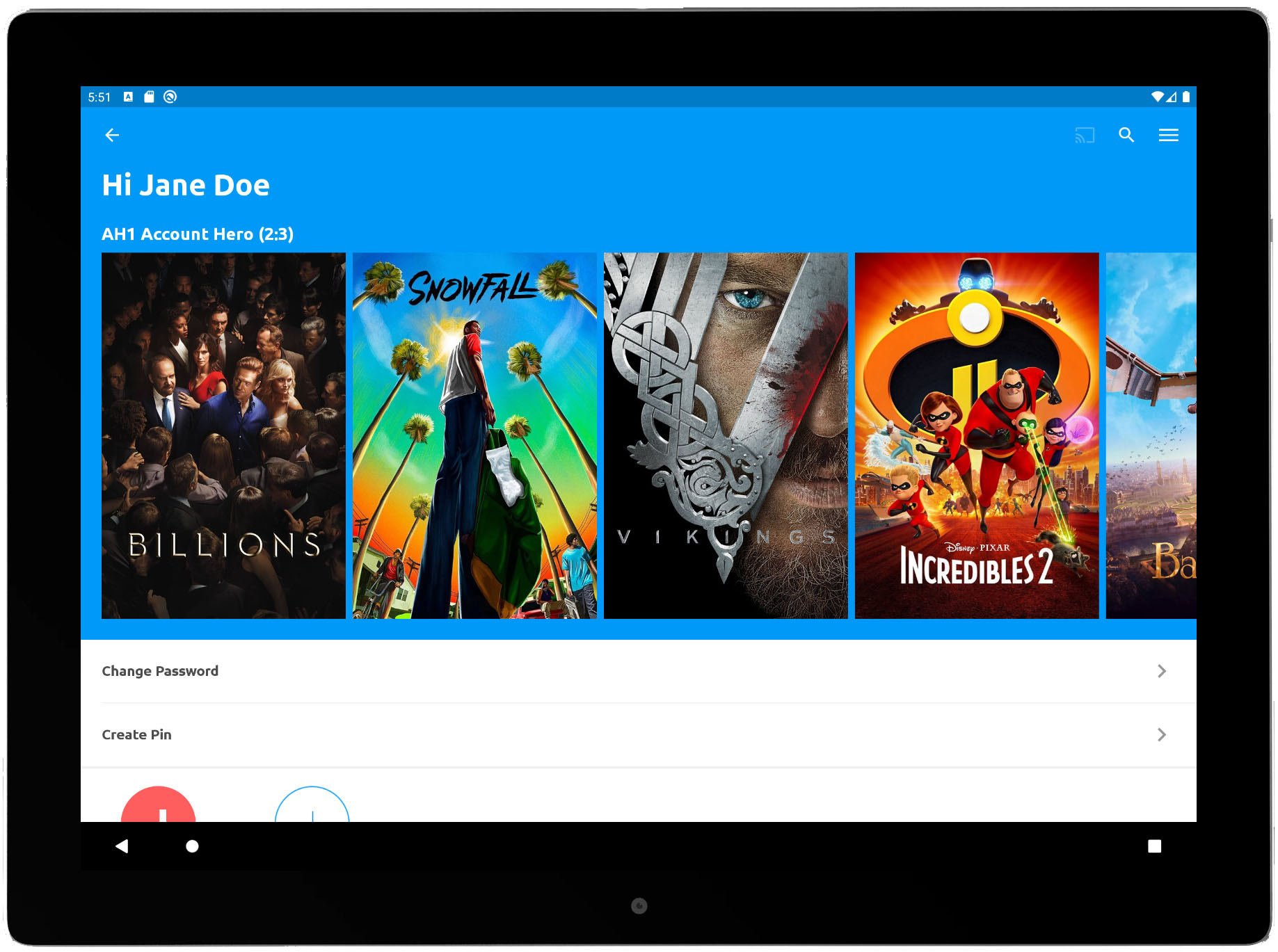Tap the battery status icon
1278x952 pixels.
1186,97
